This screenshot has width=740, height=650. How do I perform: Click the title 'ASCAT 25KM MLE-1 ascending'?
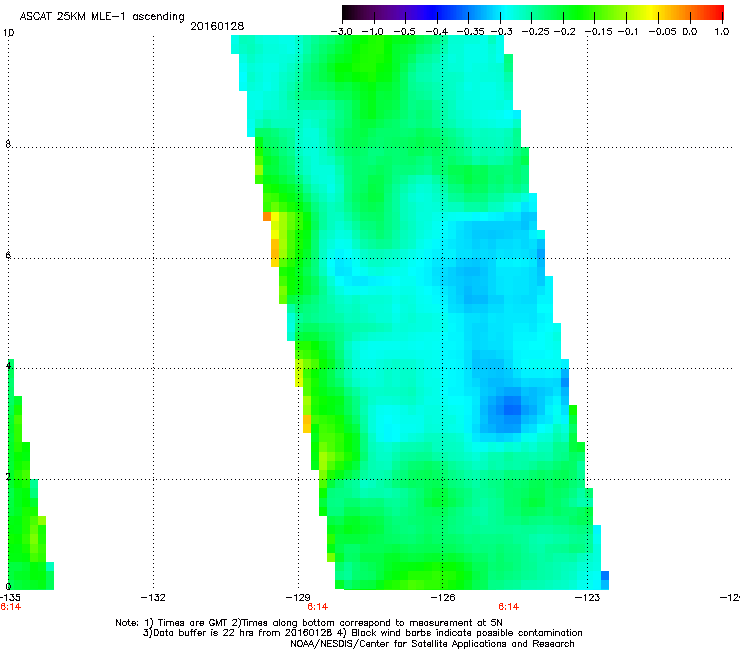[x=102, y=17]
